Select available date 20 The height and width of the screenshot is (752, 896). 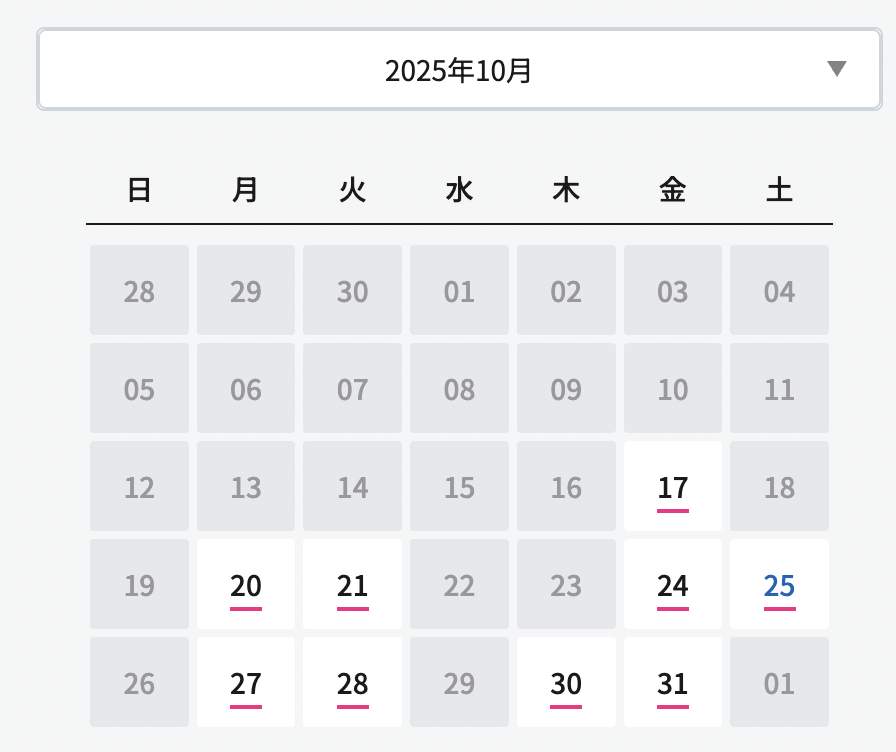(246, 585)
